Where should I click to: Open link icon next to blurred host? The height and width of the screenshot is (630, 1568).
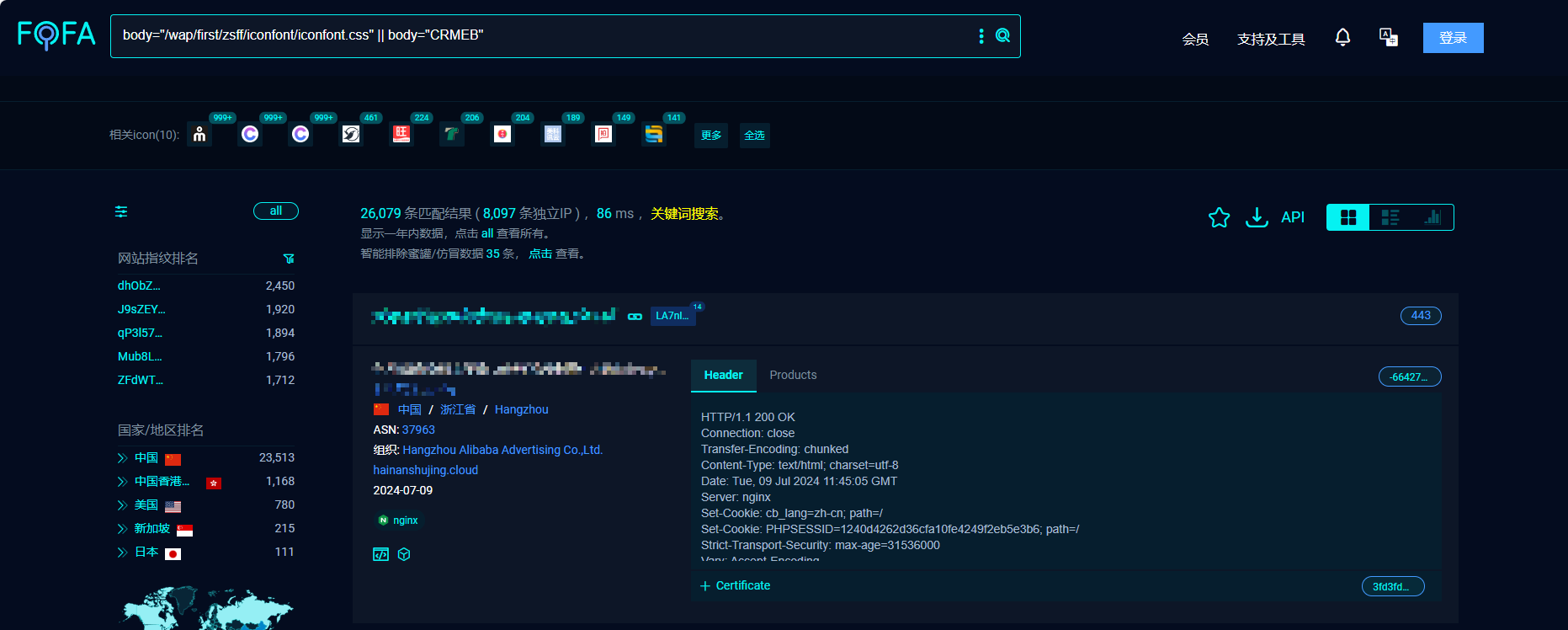click(x=635, y=316)
